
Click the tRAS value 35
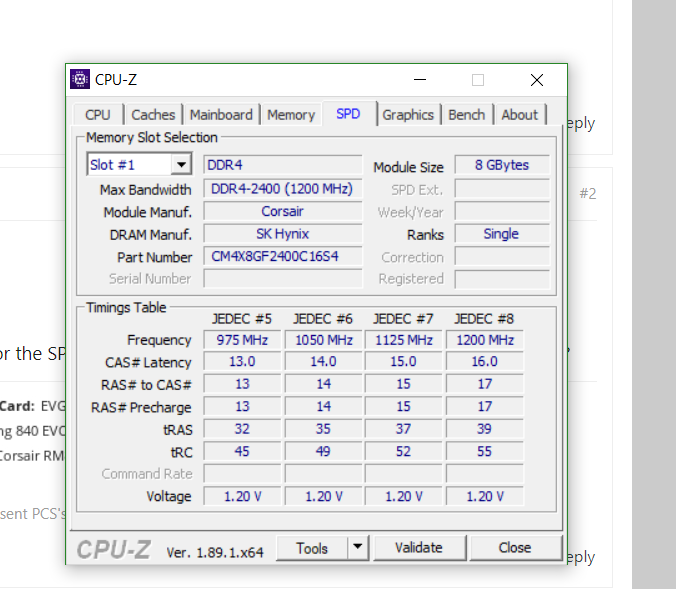(x=324, y=429)
